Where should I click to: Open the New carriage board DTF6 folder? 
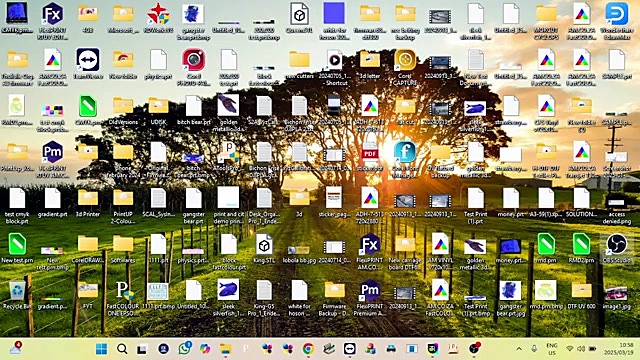[405, 244]
